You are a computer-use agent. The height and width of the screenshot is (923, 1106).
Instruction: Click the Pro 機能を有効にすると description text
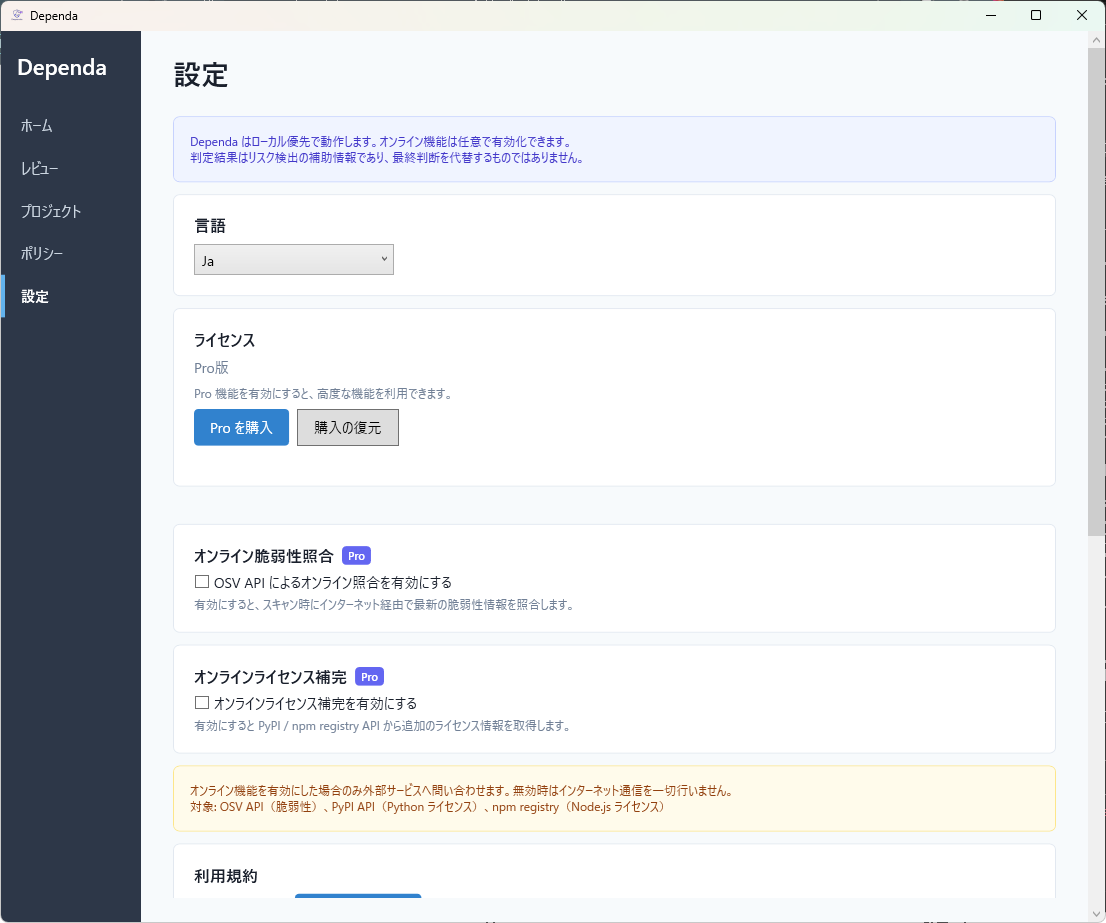click(323, 393)
